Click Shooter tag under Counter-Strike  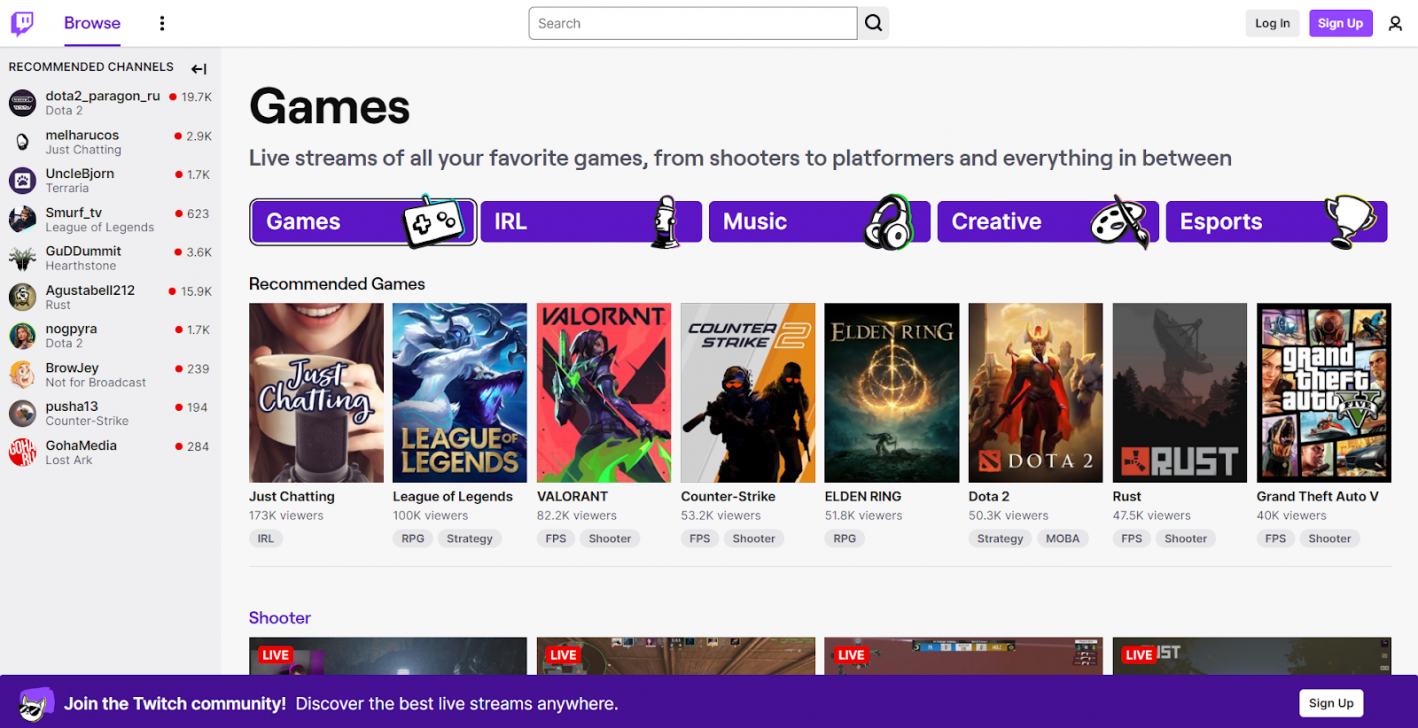click(x=754, y=538)
